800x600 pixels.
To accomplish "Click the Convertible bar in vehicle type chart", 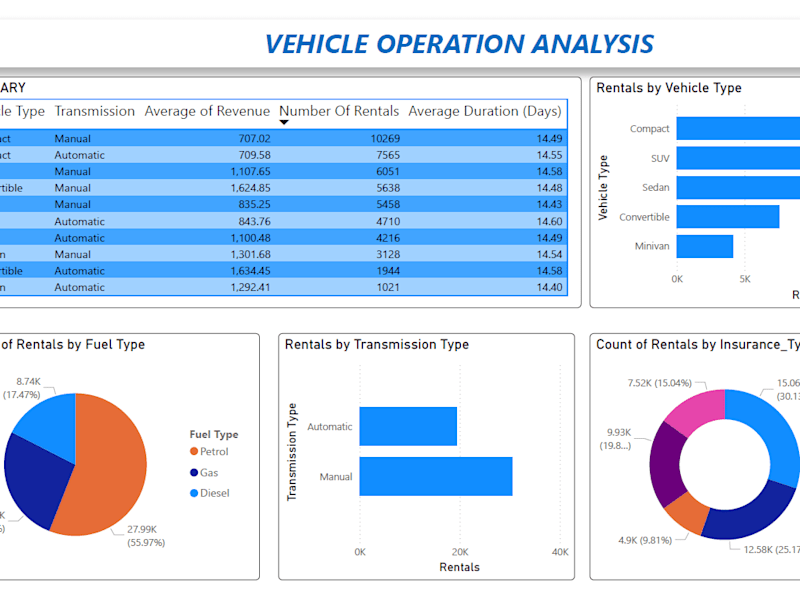I will [728, 216].
